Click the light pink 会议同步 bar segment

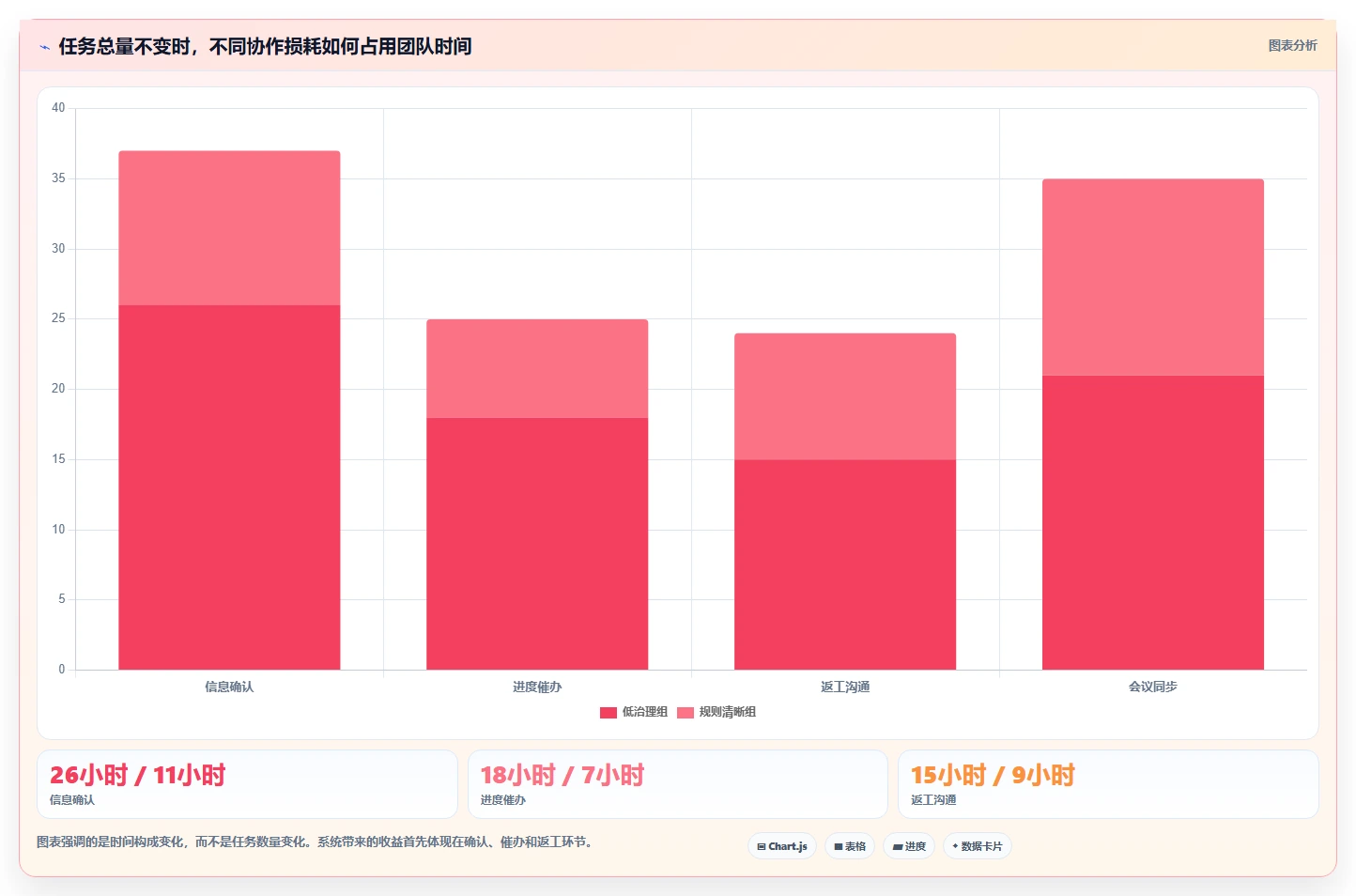pyautogui.click(x=1153, y=277)
